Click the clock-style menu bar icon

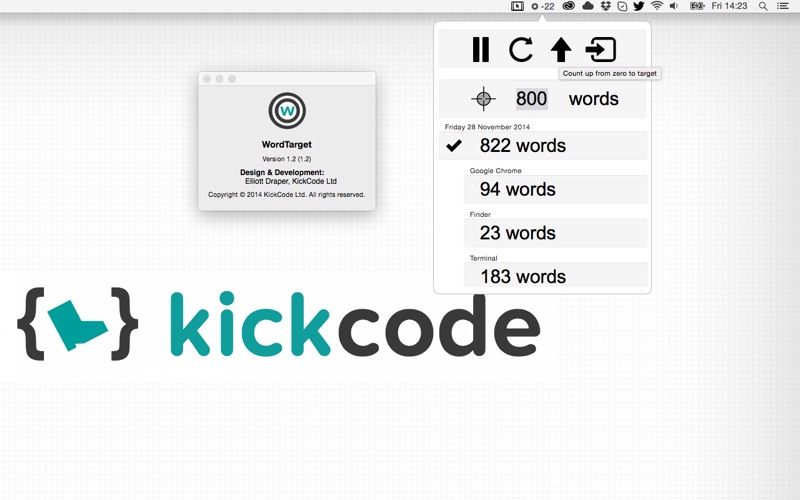coord(622,6)
